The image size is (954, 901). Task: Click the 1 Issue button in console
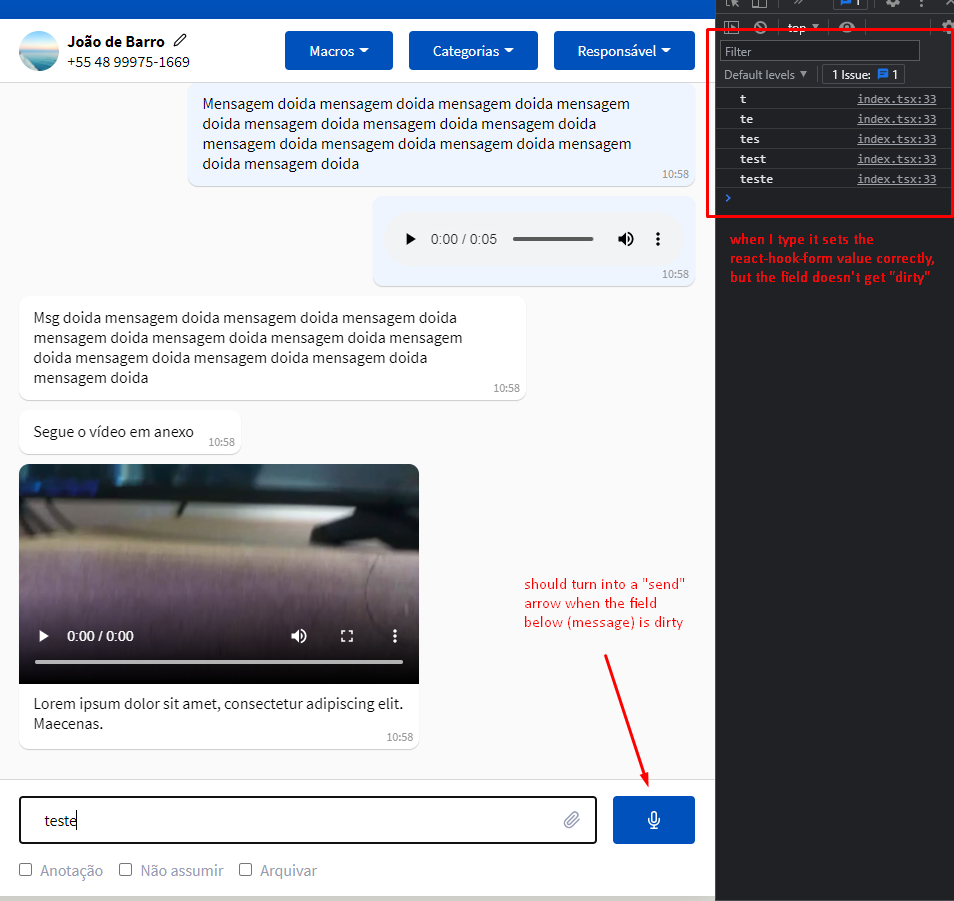[862, 74]
